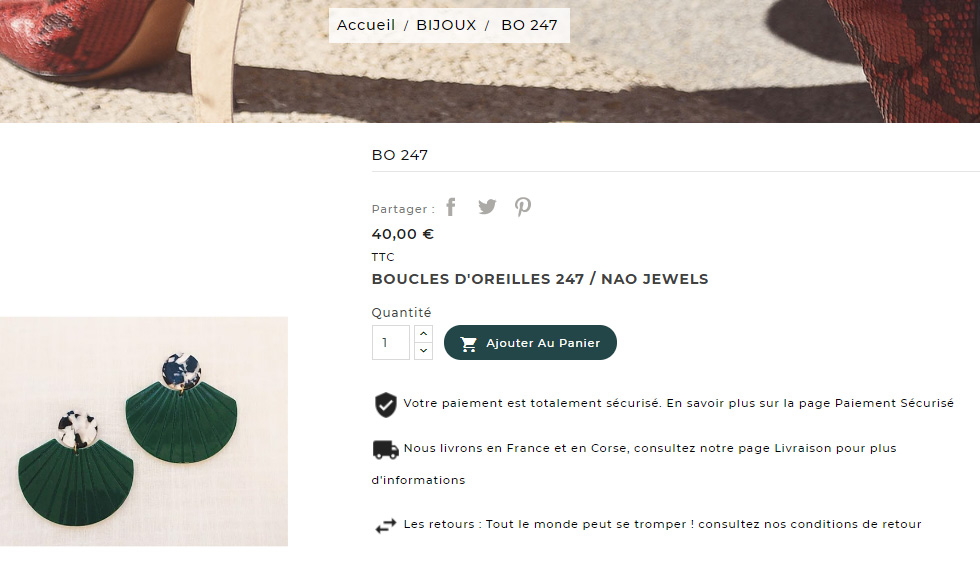Screen dimensions: 980x563
Task: Share the product on Twitter
Action: tap(487, 207)
